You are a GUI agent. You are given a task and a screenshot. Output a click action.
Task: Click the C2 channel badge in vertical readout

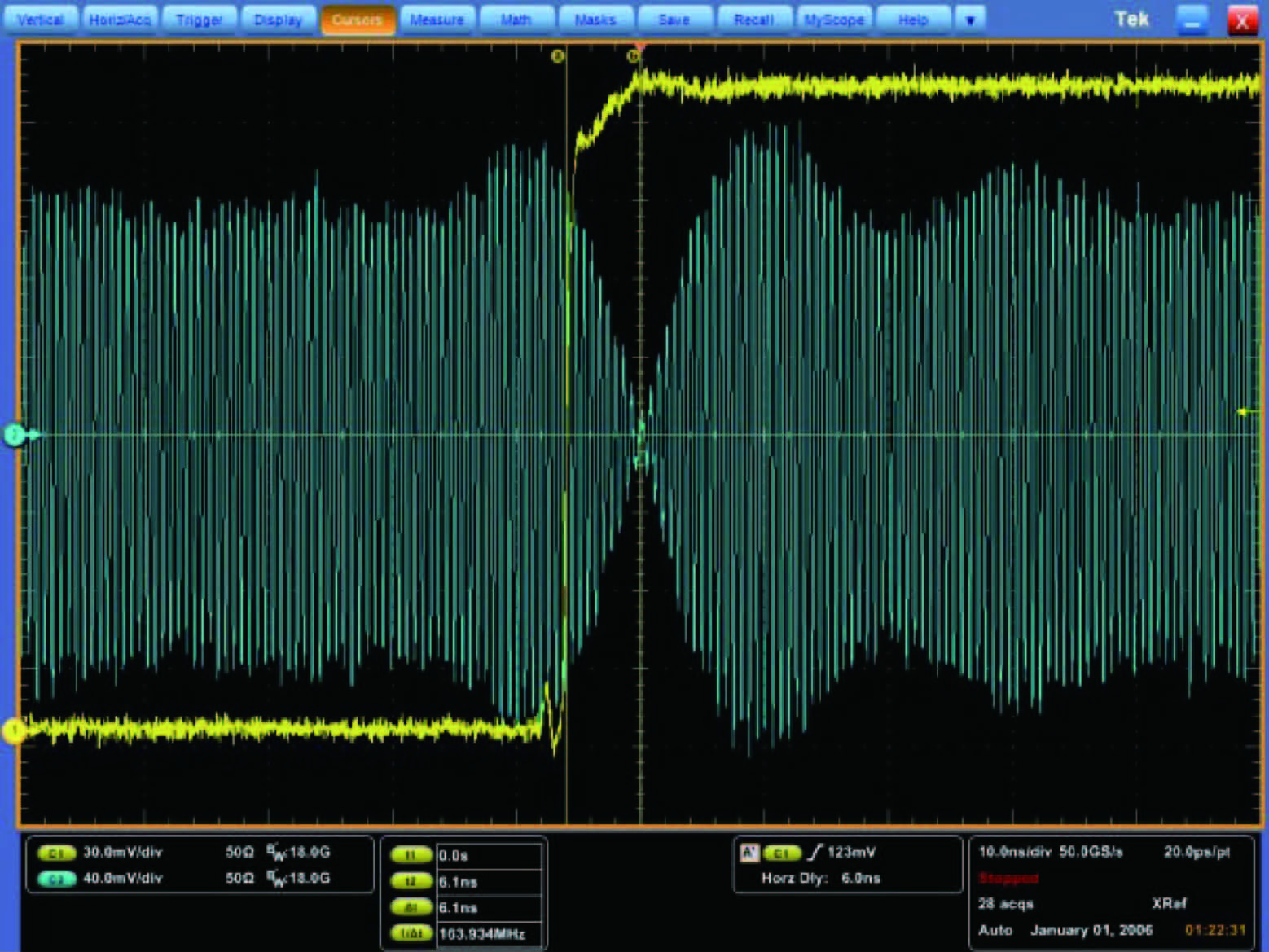[56, 879]
